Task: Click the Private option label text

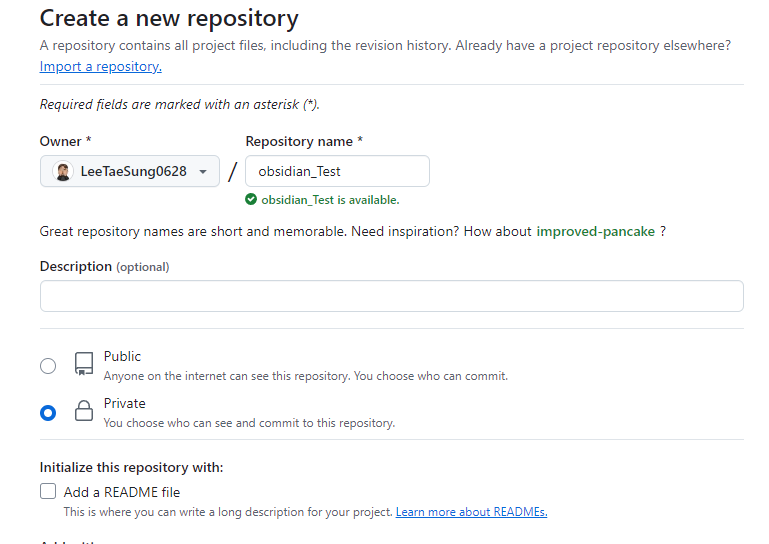Action: [x=125, y=403]
